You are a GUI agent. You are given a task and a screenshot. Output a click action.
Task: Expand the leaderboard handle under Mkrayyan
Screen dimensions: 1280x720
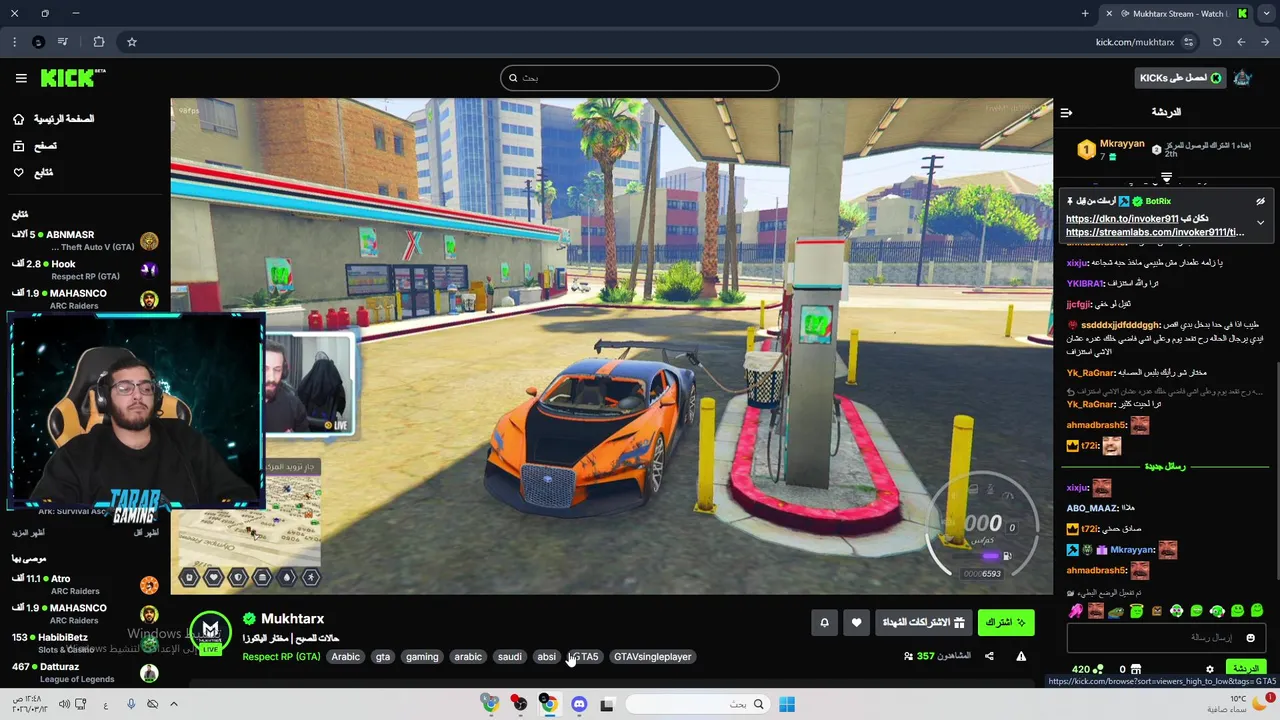1166,177
